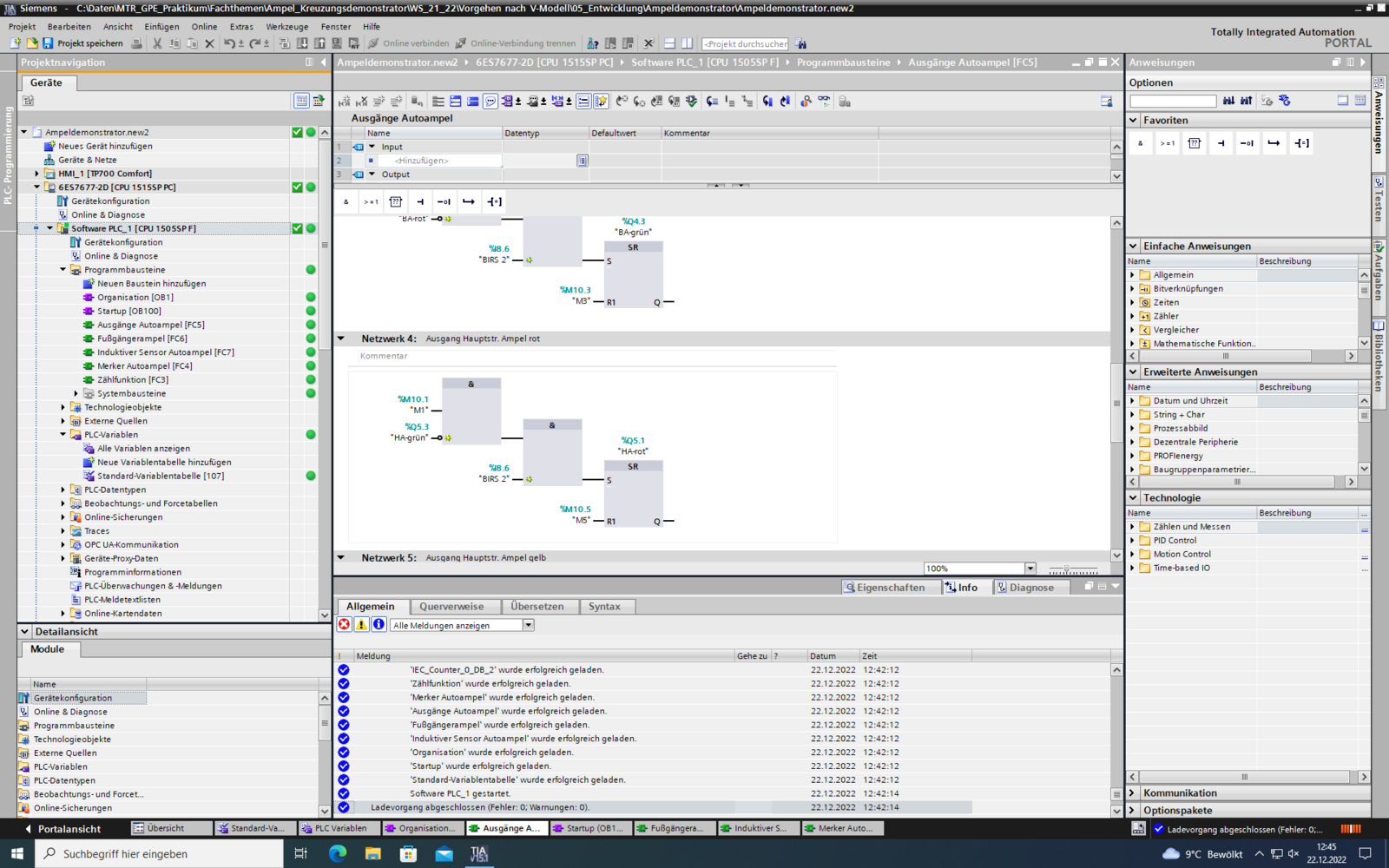Click the Projekt durchsuchen search field
The image size is (1389, 868).
(x=745, y=43)
